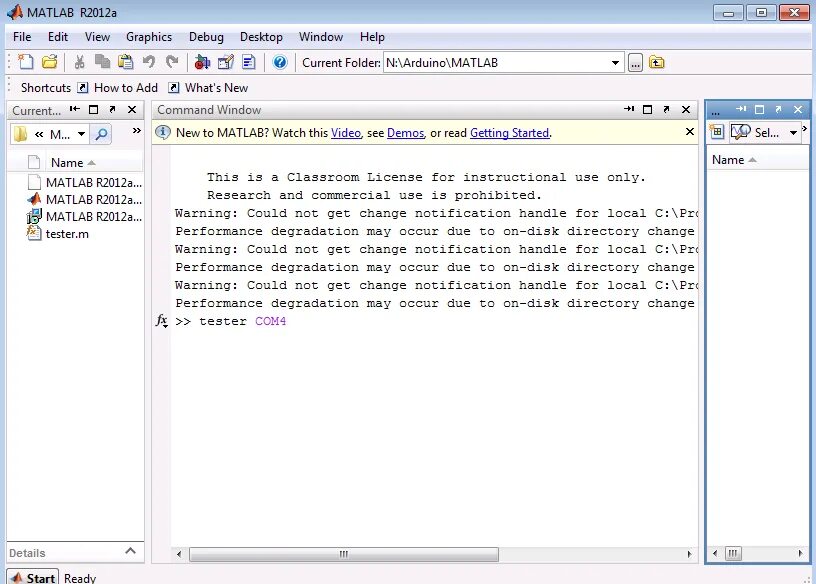Expand the plot selection dropdown arrow
The width and height of the screenshot is (816, 584).
(793, 133)
